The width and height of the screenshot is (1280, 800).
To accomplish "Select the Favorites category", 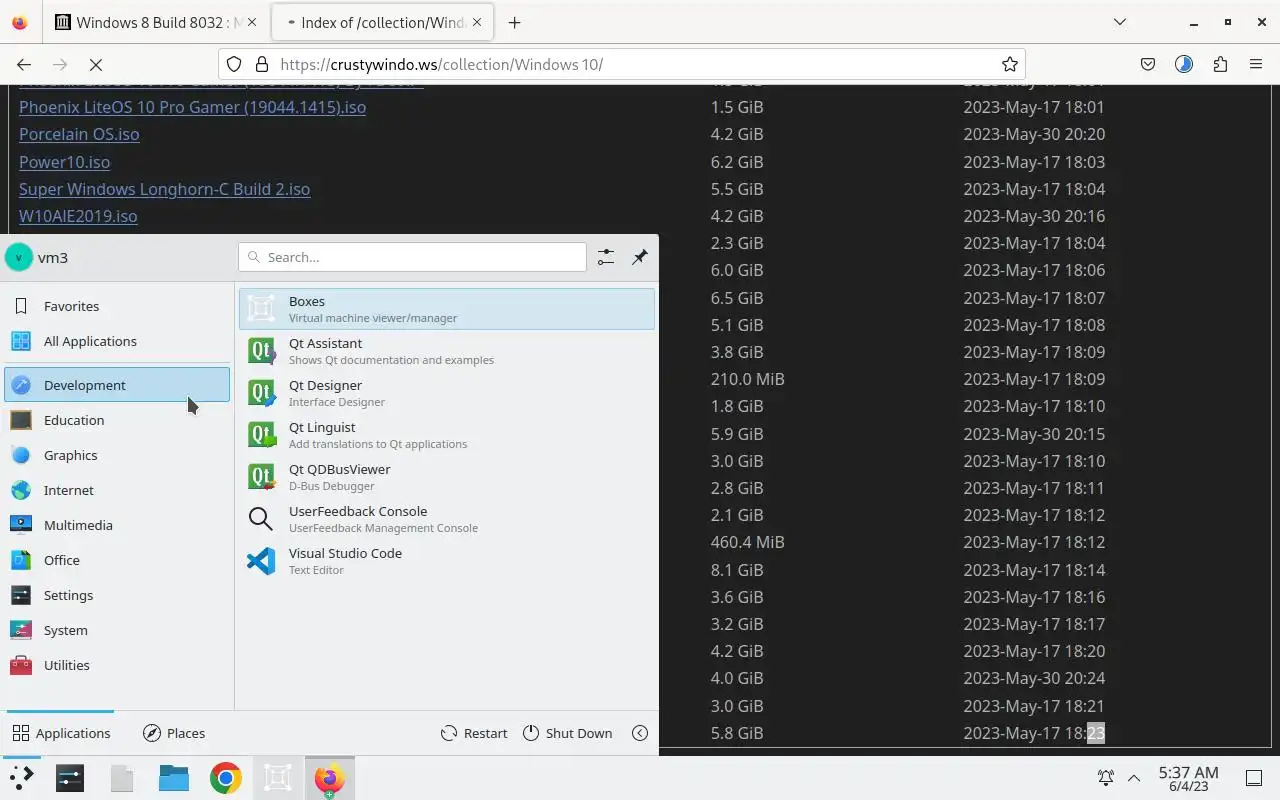I will 117,306.
